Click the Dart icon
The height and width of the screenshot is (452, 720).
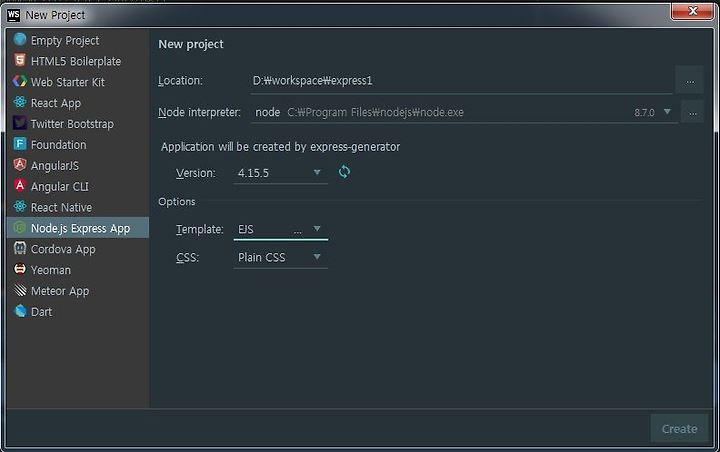click(x=20, y=311)
